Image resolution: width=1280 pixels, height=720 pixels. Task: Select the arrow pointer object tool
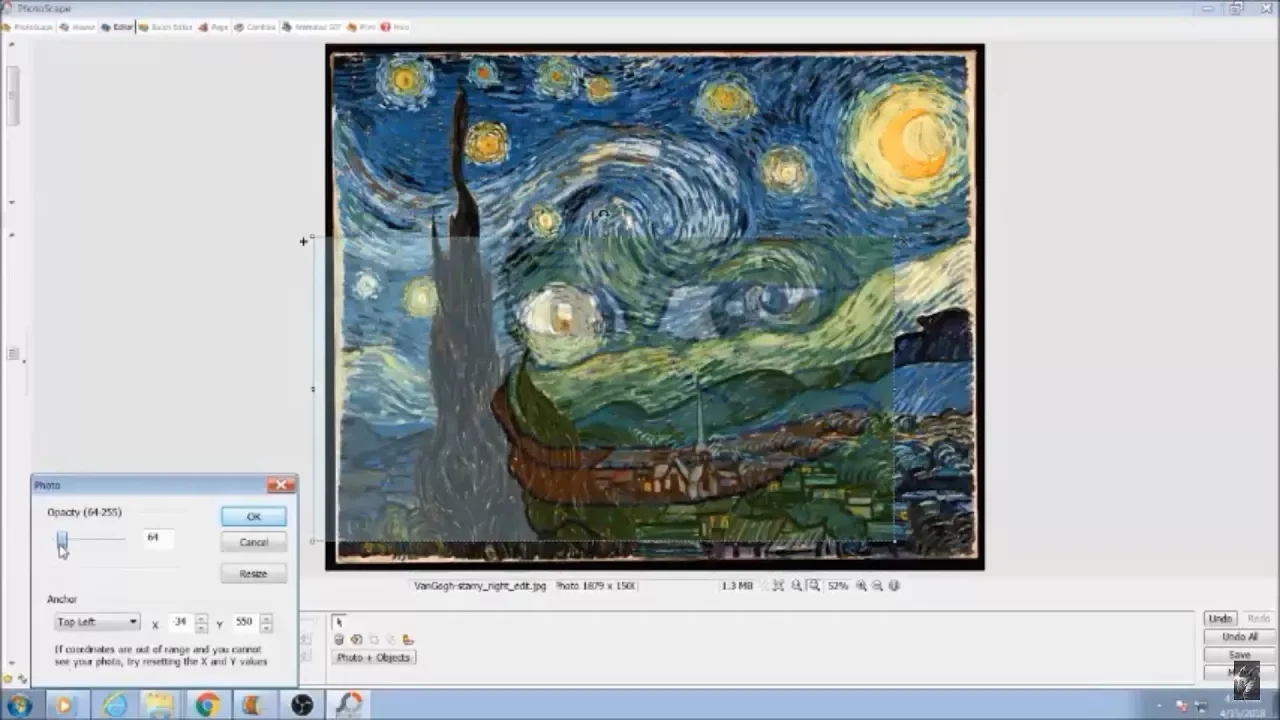(339, 622)
